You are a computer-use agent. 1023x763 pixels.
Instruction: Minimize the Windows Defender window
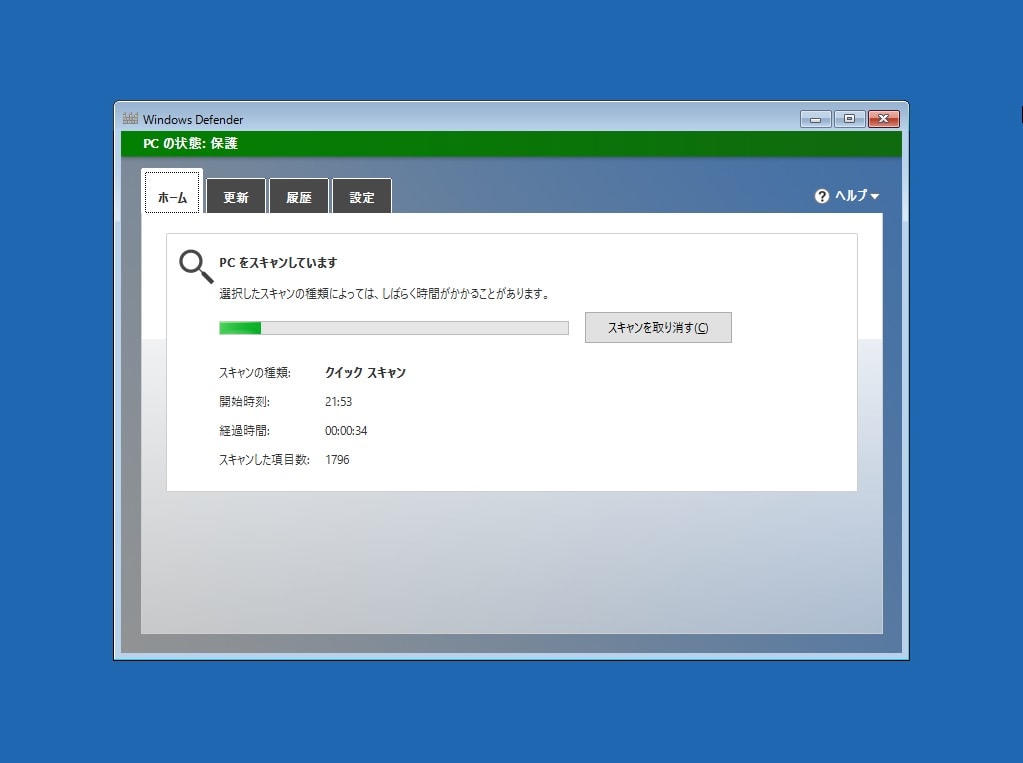[x=816, y=119]
